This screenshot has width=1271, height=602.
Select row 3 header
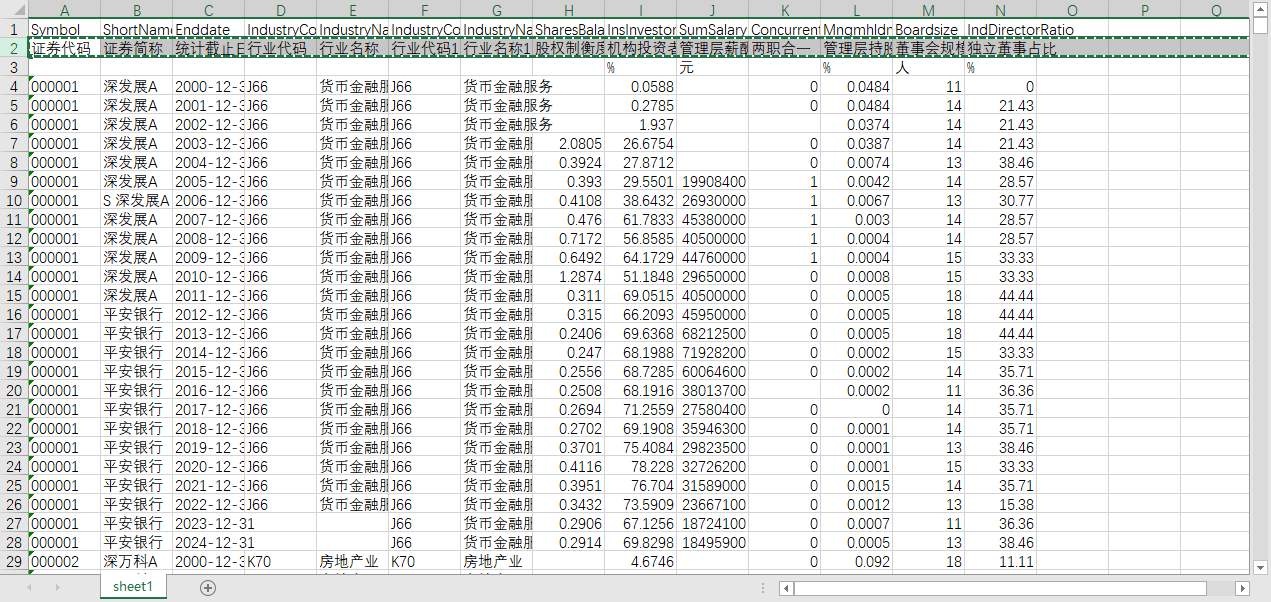tap(14, 68)
